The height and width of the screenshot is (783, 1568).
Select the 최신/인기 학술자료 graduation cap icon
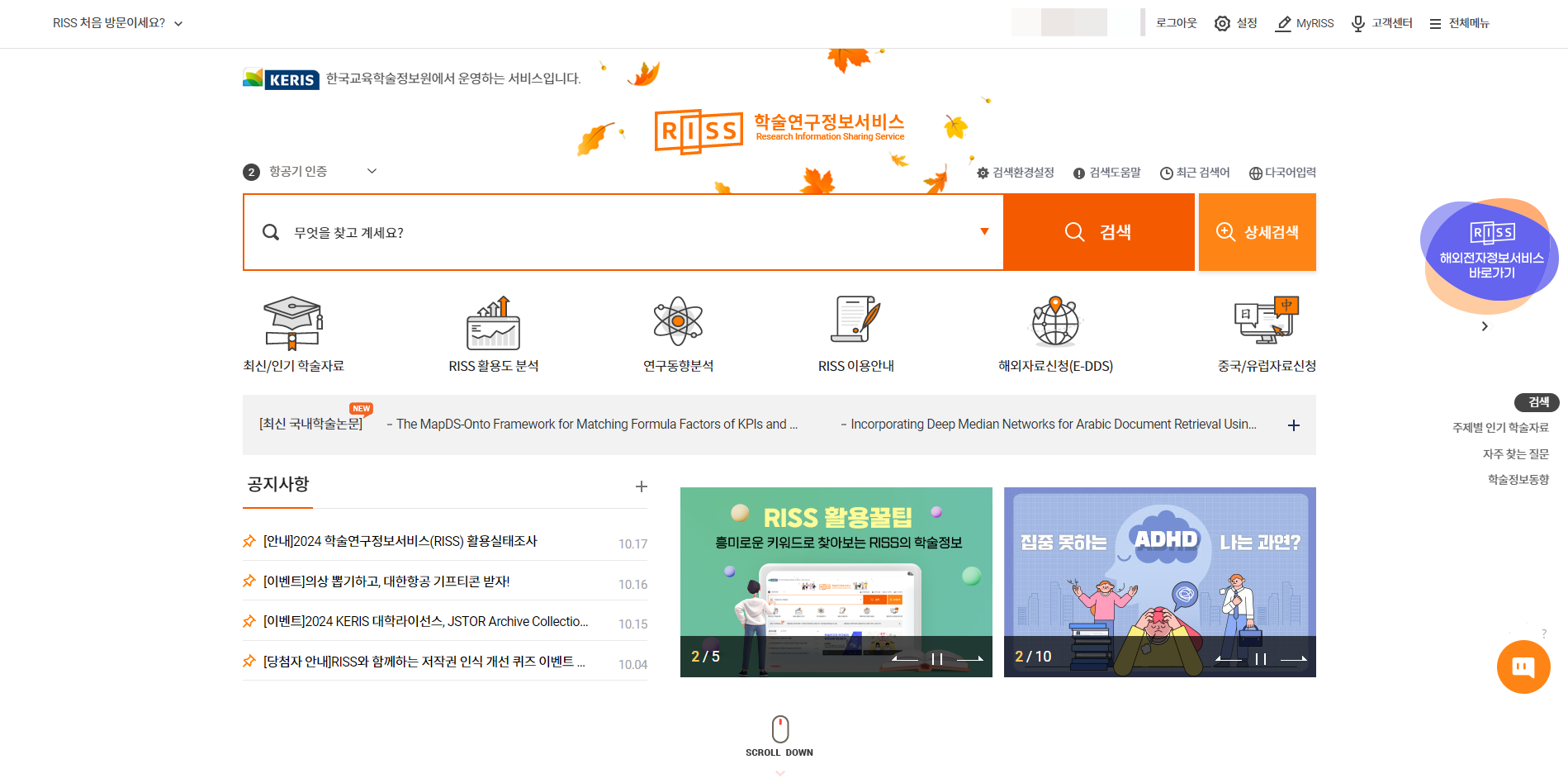point(292,324)
